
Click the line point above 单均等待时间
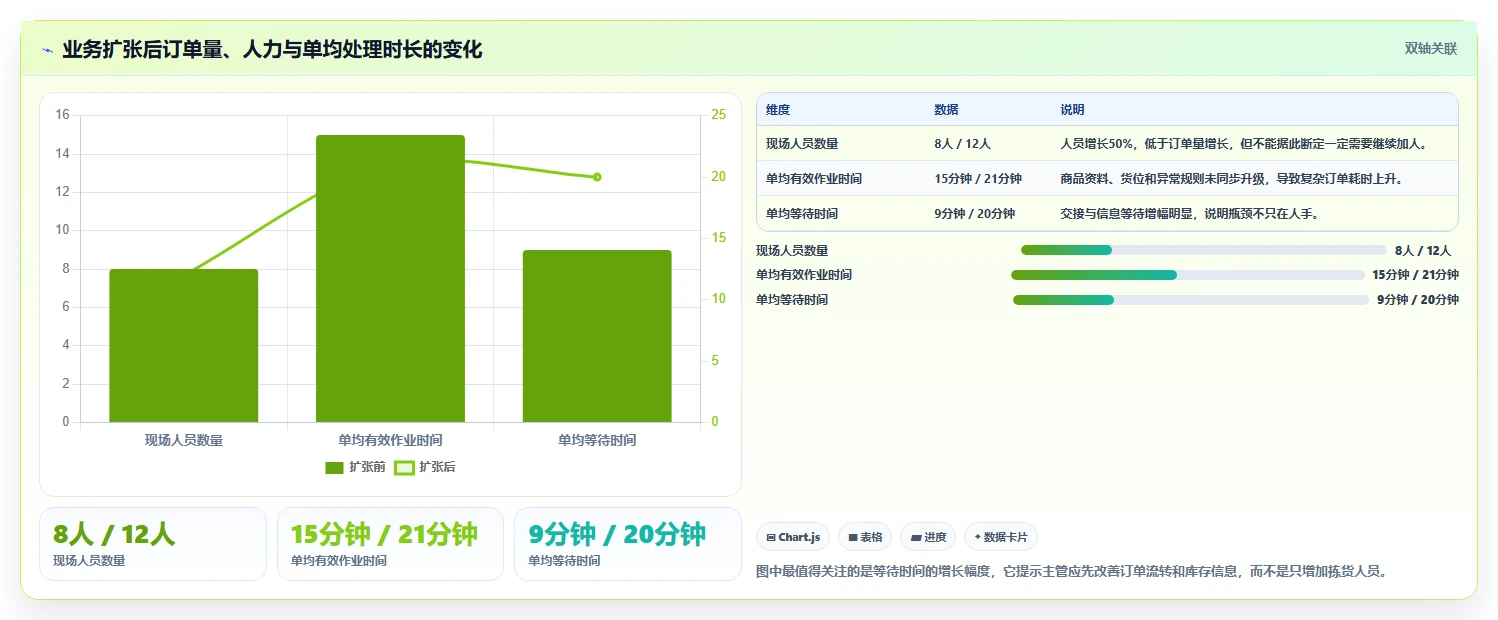pyautogui.click(x=597, y=177)
